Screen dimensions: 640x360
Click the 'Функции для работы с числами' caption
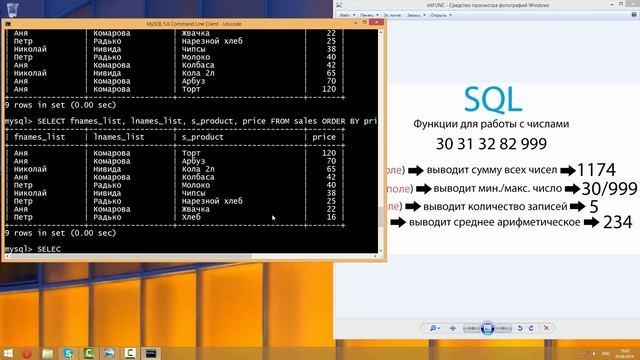point(491,124)
